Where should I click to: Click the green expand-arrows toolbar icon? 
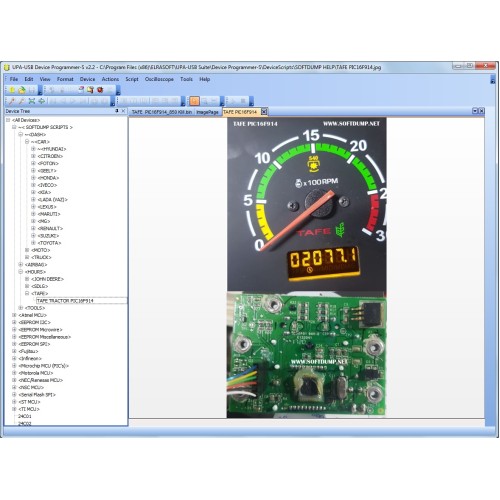[32, 101]
